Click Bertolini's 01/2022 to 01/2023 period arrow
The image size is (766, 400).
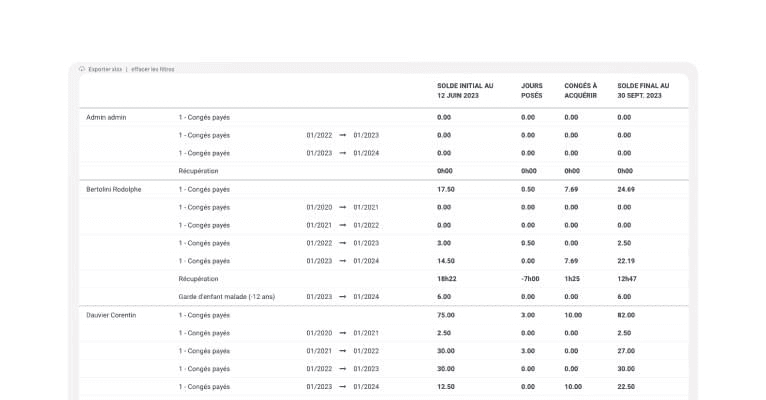[x=342, y=243]
